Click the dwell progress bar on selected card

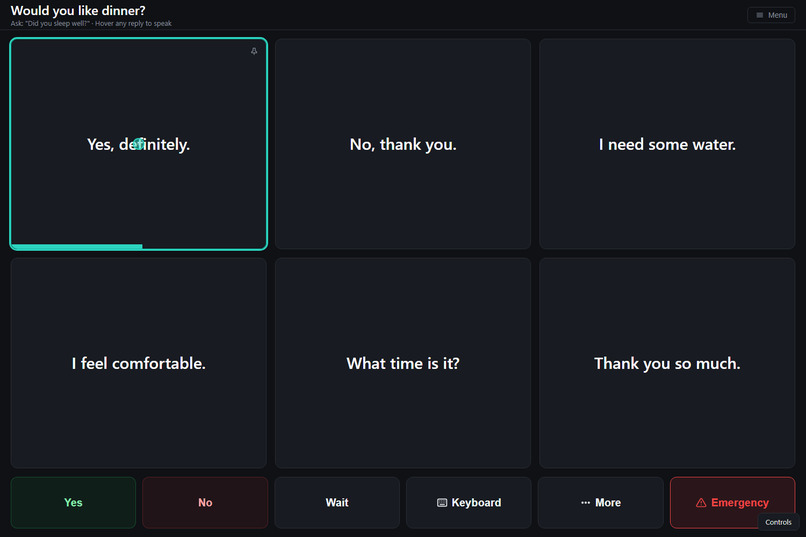tap(77, 247)
